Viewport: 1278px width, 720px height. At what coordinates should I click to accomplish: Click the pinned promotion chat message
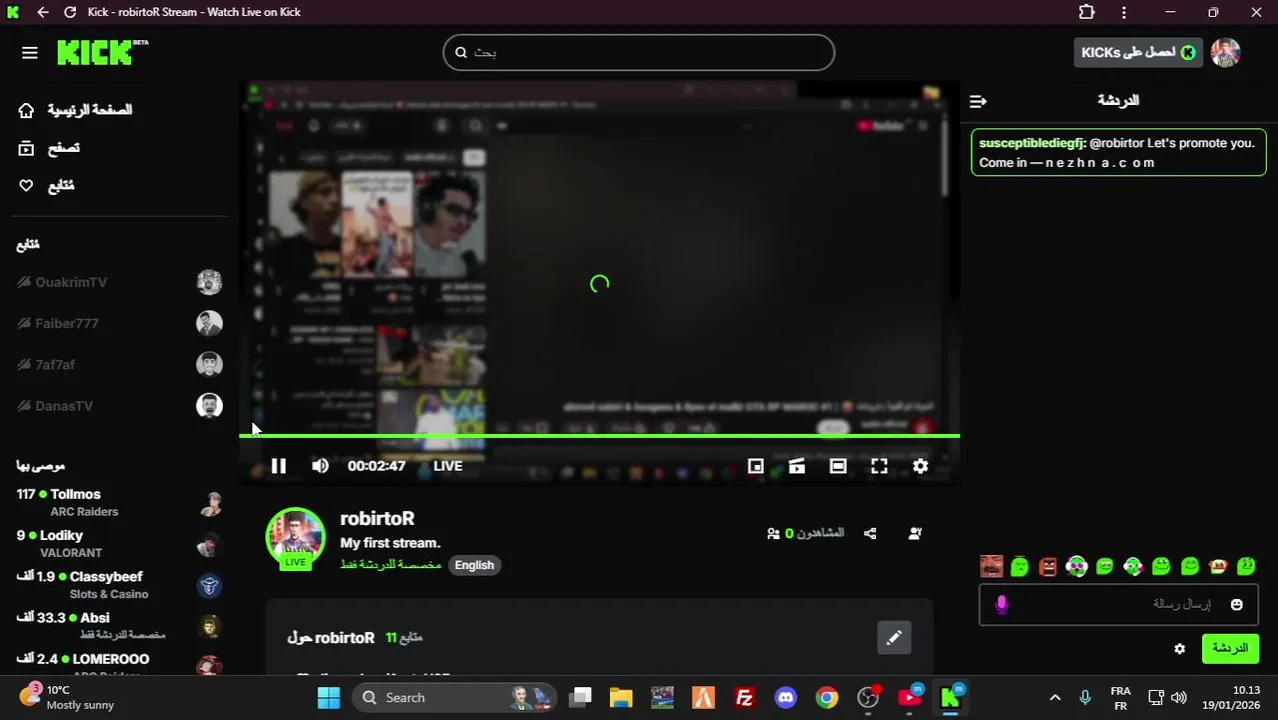tap(1118, 153)
